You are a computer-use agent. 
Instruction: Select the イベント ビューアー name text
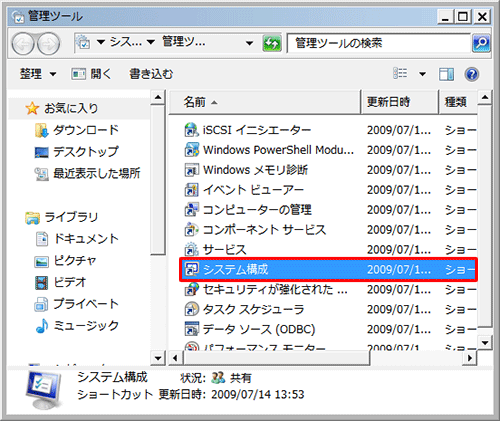(x=253, y=190)
